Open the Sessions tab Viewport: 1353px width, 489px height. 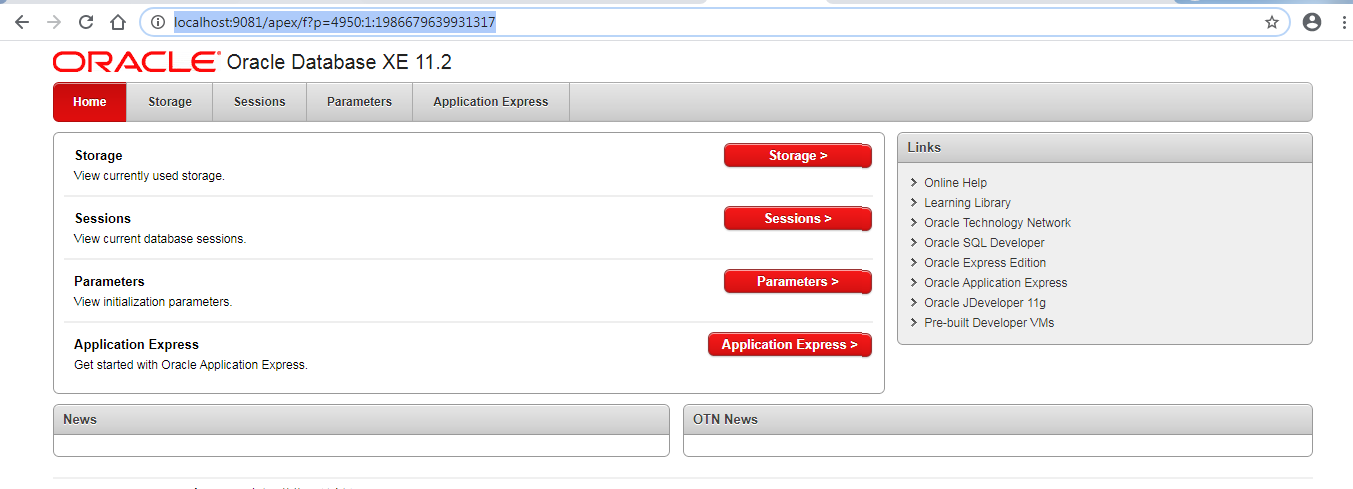point(260,102)
